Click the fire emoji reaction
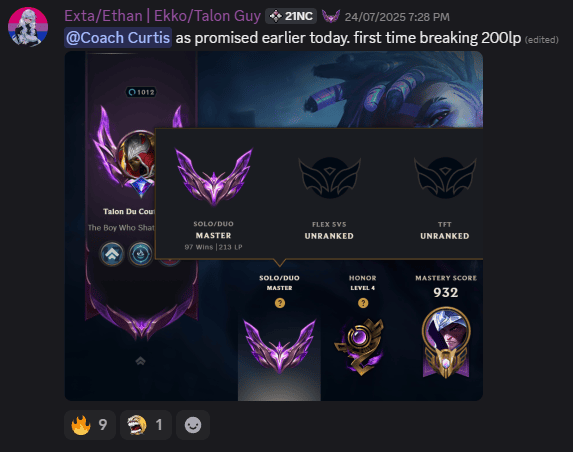The width and height of the screenshot is (573, 452). [x=90, y=425]
